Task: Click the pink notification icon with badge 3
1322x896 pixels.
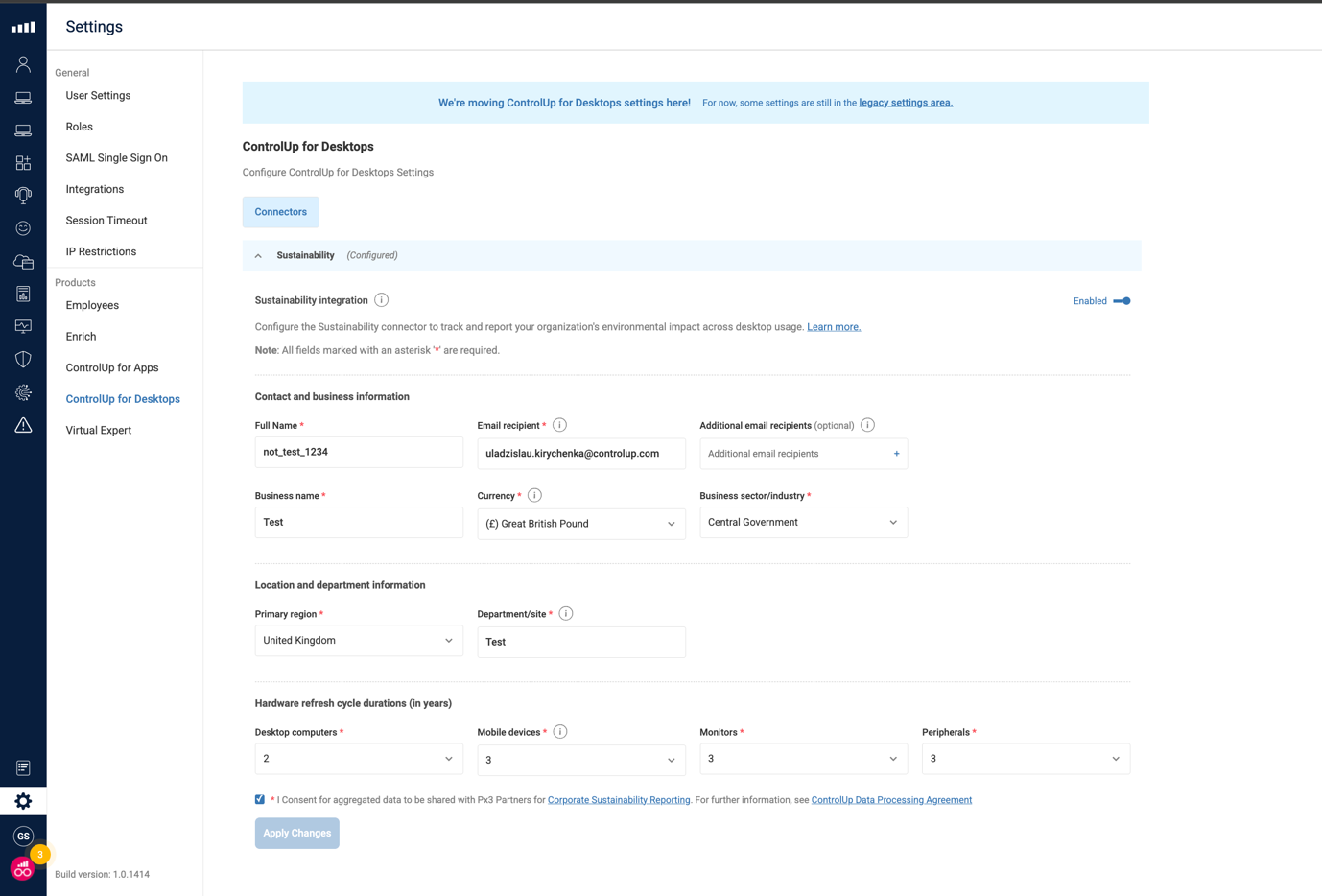Action: pyautogui.click(x=23, y=868)
